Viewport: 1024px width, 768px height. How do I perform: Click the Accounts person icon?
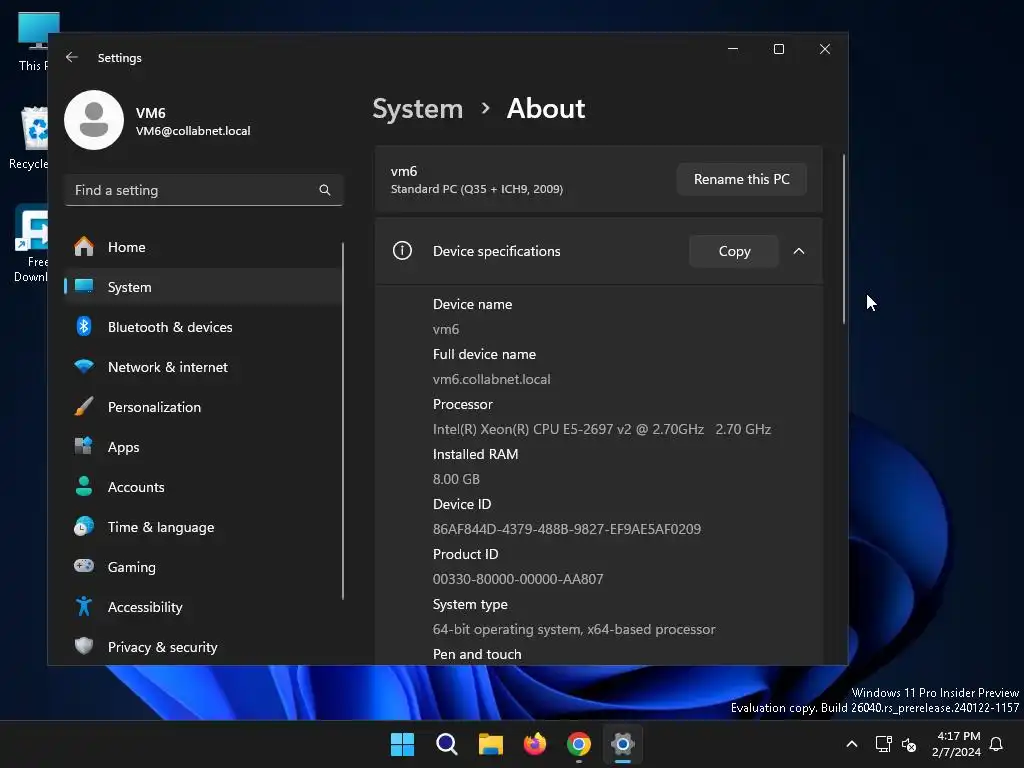[x=84, y=487]
